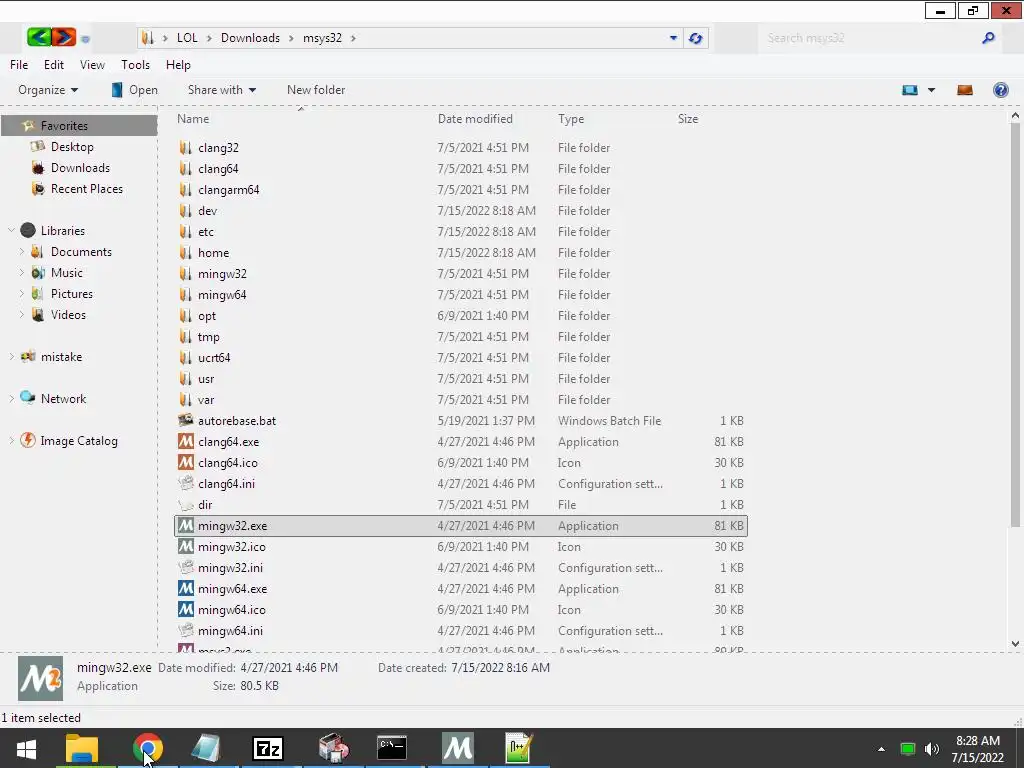Select Desktop under Favorites

(72, 147)
